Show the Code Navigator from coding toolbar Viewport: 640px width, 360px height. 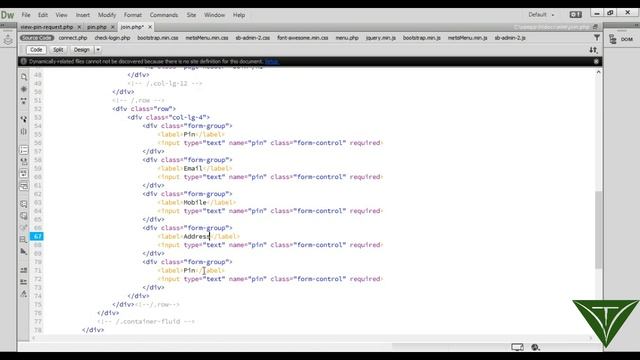(x=24, y=89)
